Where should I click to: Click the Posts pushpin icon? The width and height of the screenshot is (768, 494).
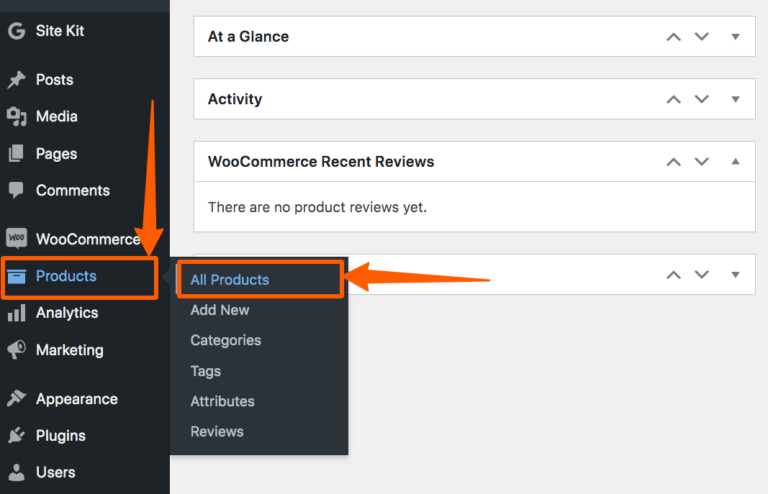[x=16, y=80]
